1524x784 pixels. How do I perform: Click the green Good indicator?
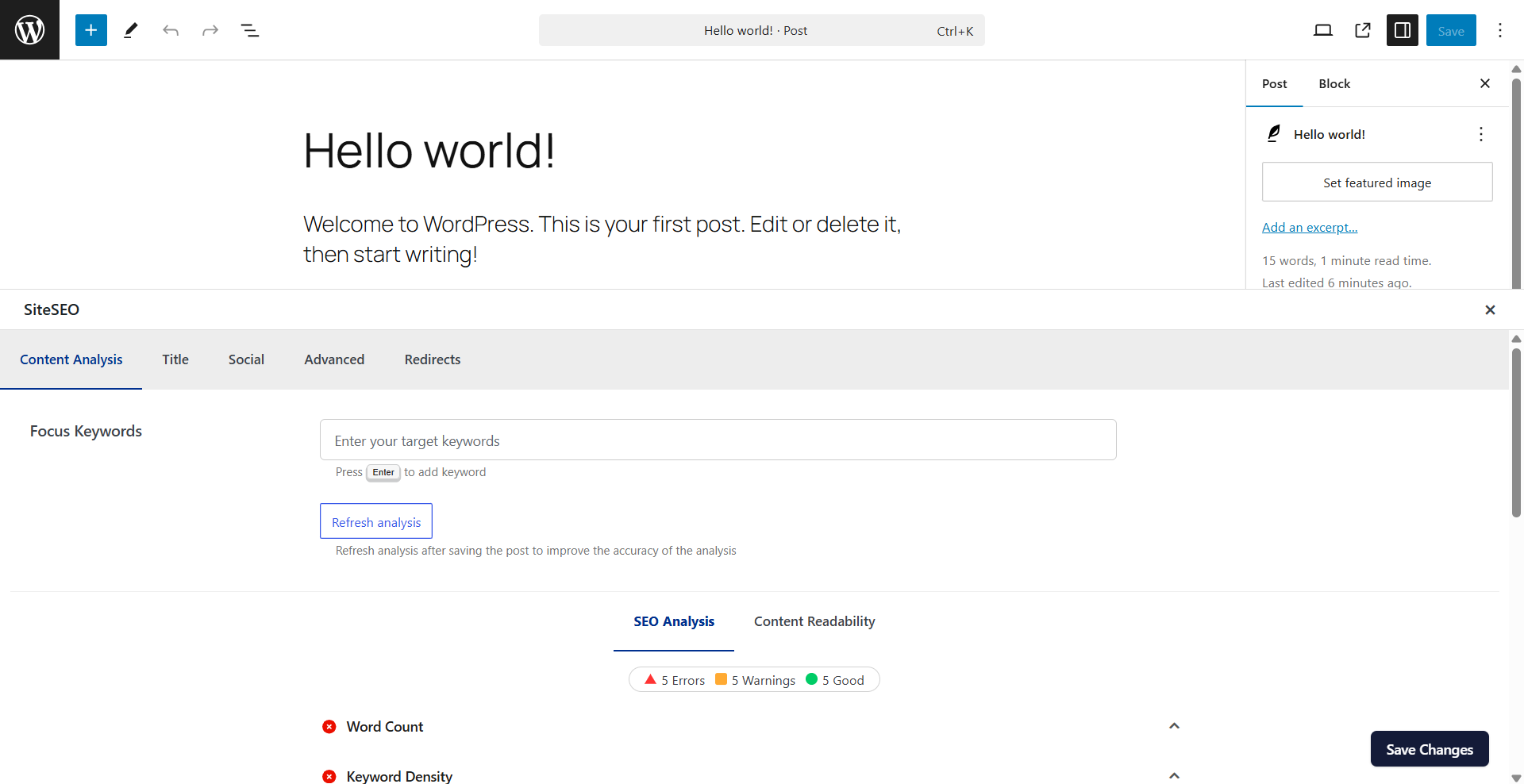811,679
